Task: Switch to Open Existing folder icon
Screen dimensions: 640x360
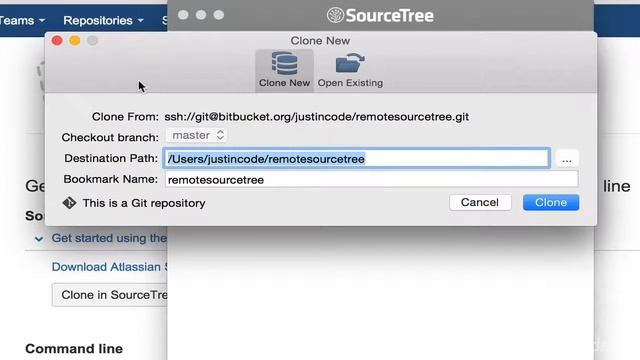Action: point(350,63)
